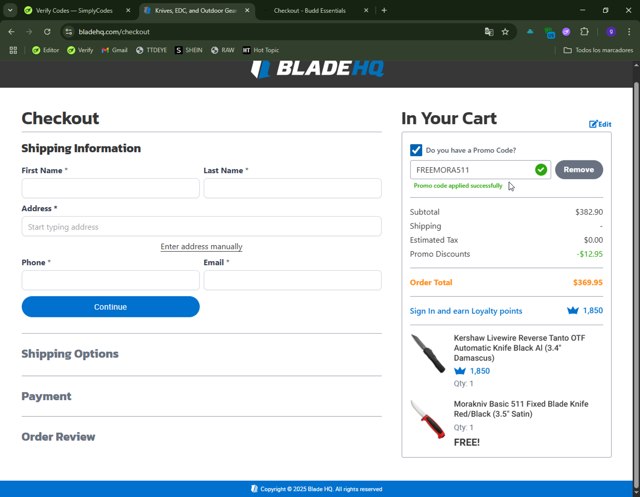Click the Blade HQ logo

[x=317, y=69]
